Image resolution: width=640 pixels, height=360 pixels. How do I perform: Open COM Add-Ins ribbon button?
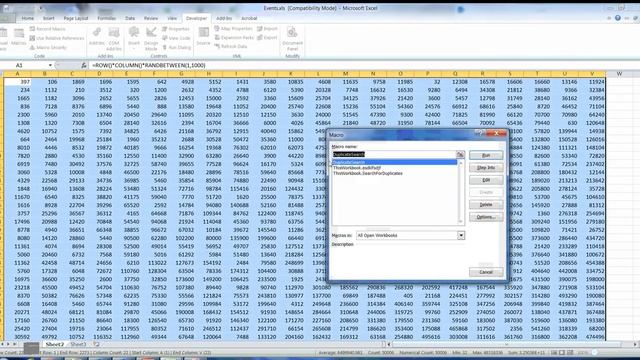tap(114, 38)
